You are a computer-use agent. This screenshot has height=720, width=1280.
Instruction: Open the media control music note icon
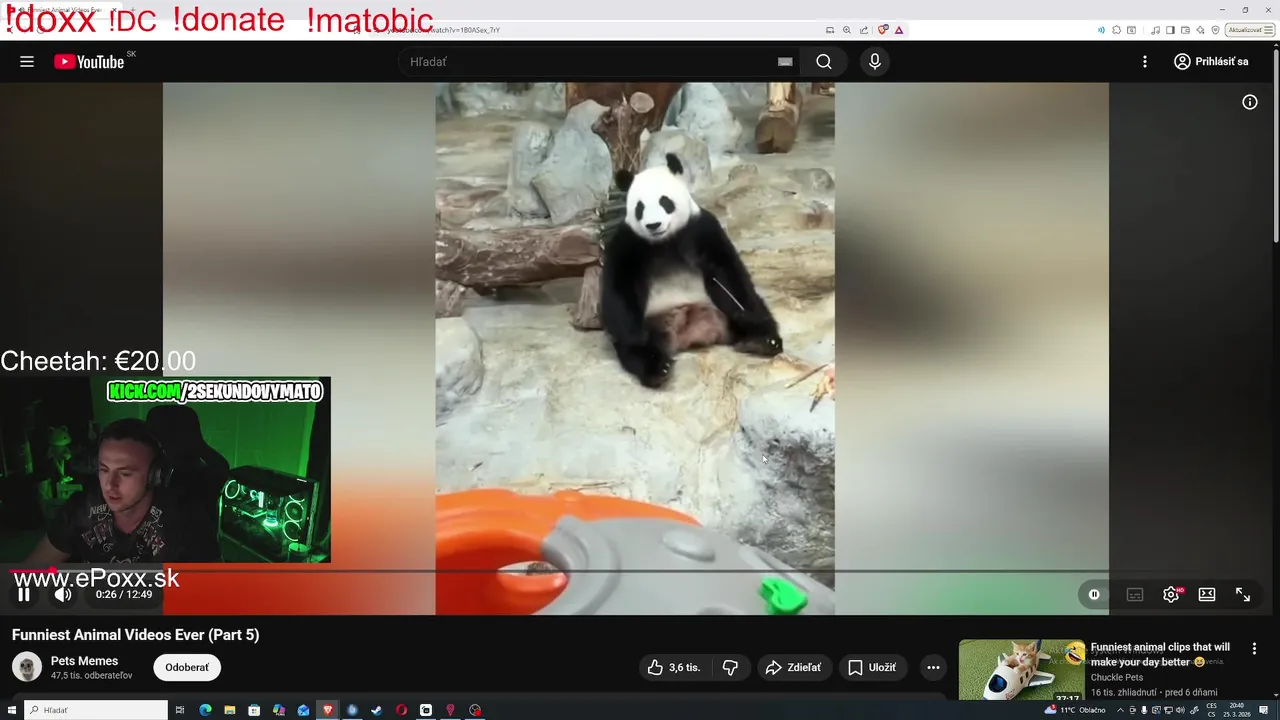click(1156, 30)
